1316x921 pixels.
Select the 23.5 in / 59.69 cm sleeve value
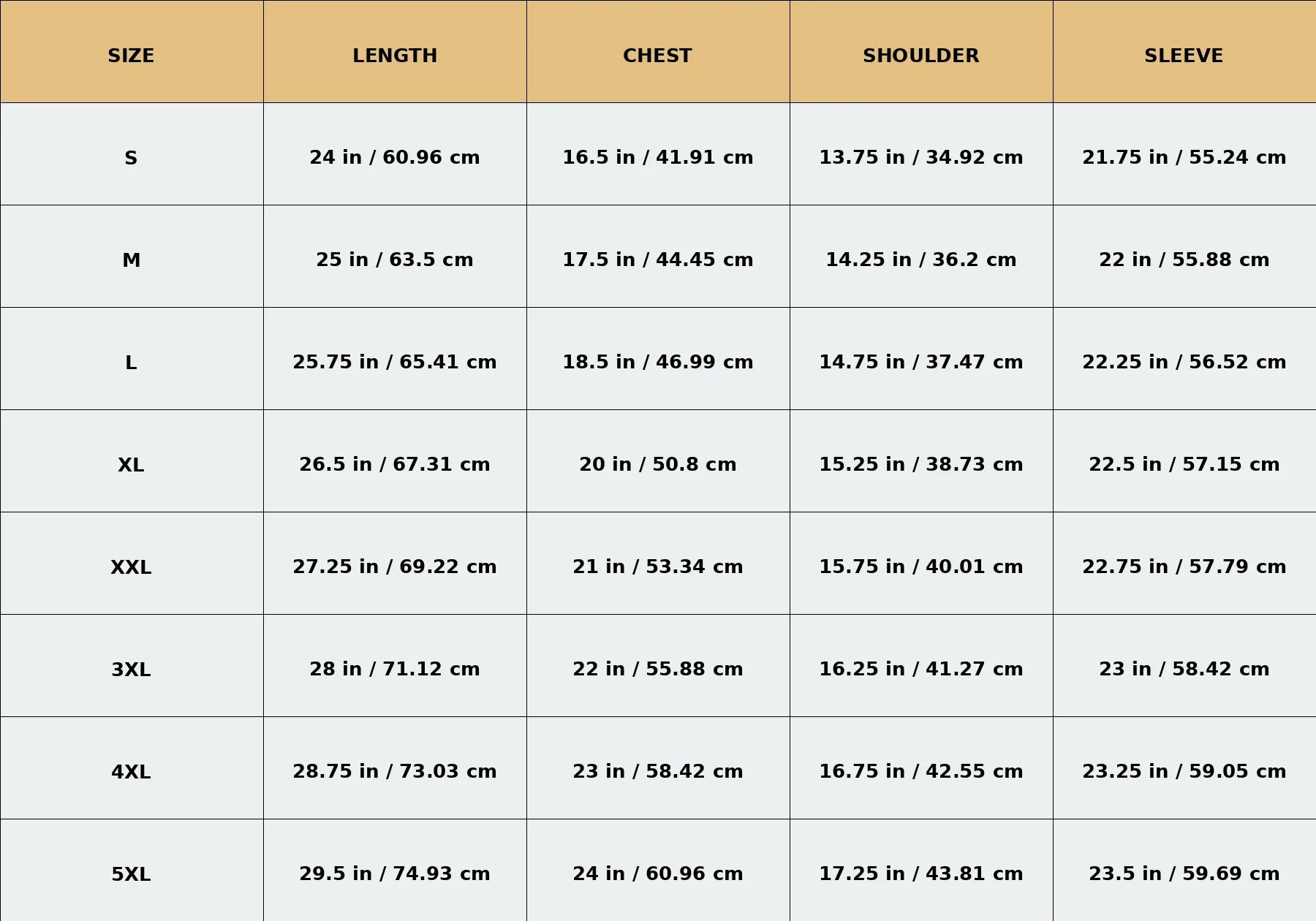(x=1184, y=873)
